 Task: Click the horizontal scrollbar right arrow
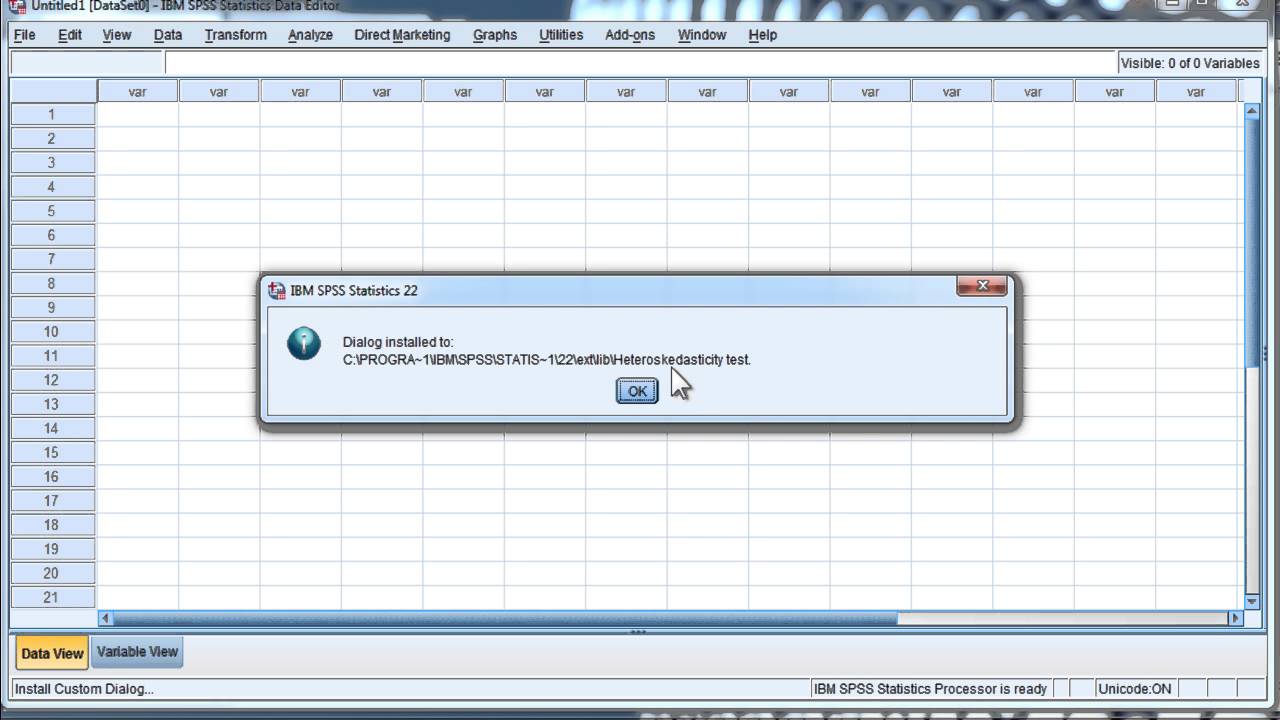point(1235,618)
